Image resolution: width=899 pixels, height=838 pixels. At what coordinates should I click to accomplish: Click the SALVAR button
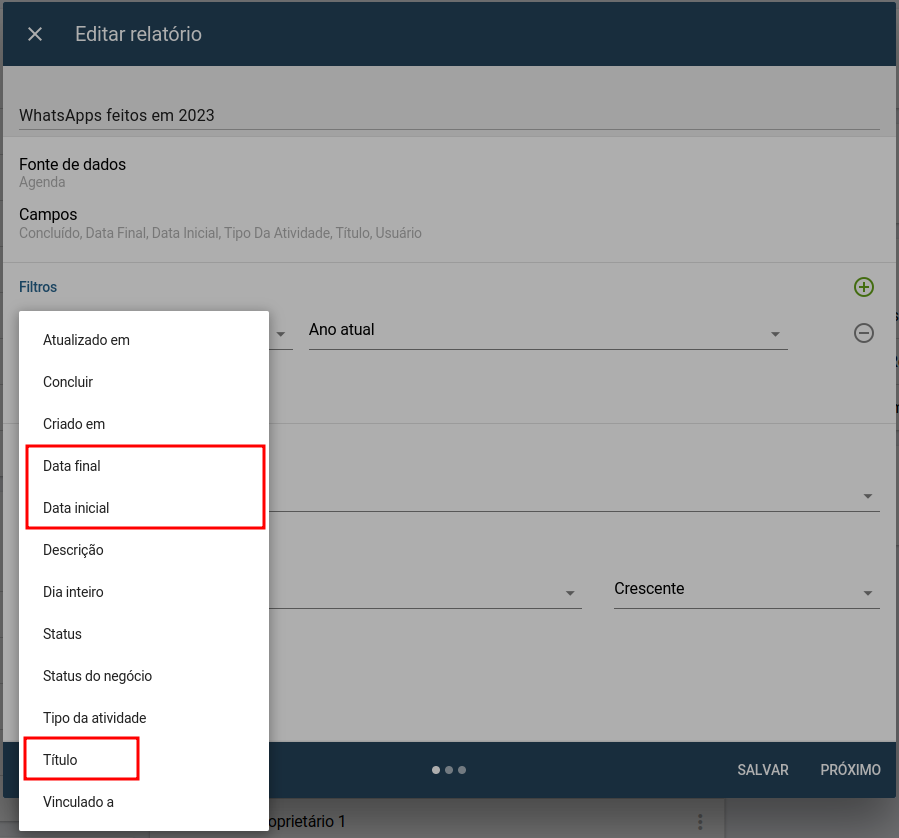tap(763, 770)
